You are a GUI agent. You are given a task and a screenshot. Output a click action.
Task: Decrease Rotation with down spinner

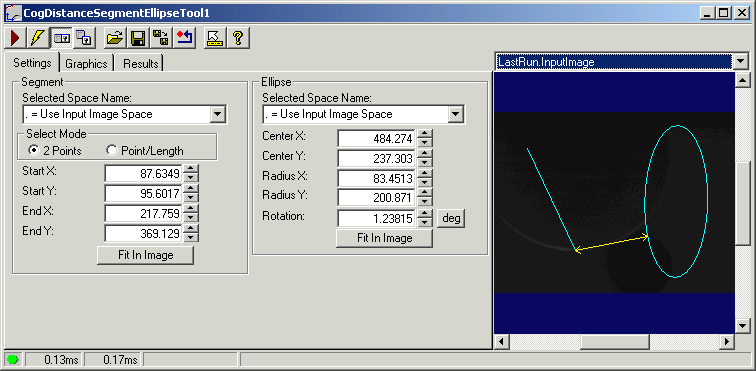[x=424, y=223]
